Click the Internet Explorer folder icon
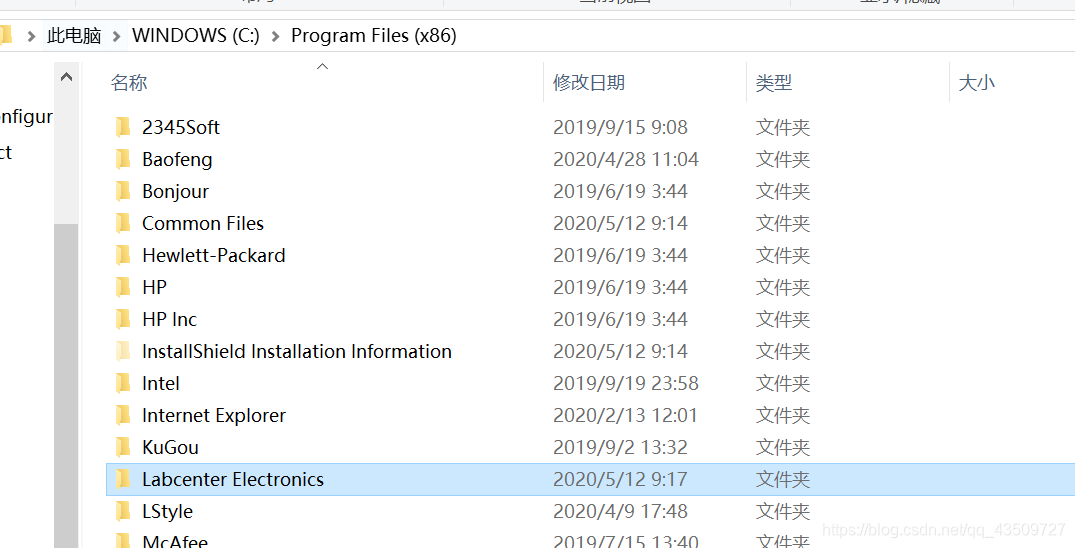 [x=123, y=415]
